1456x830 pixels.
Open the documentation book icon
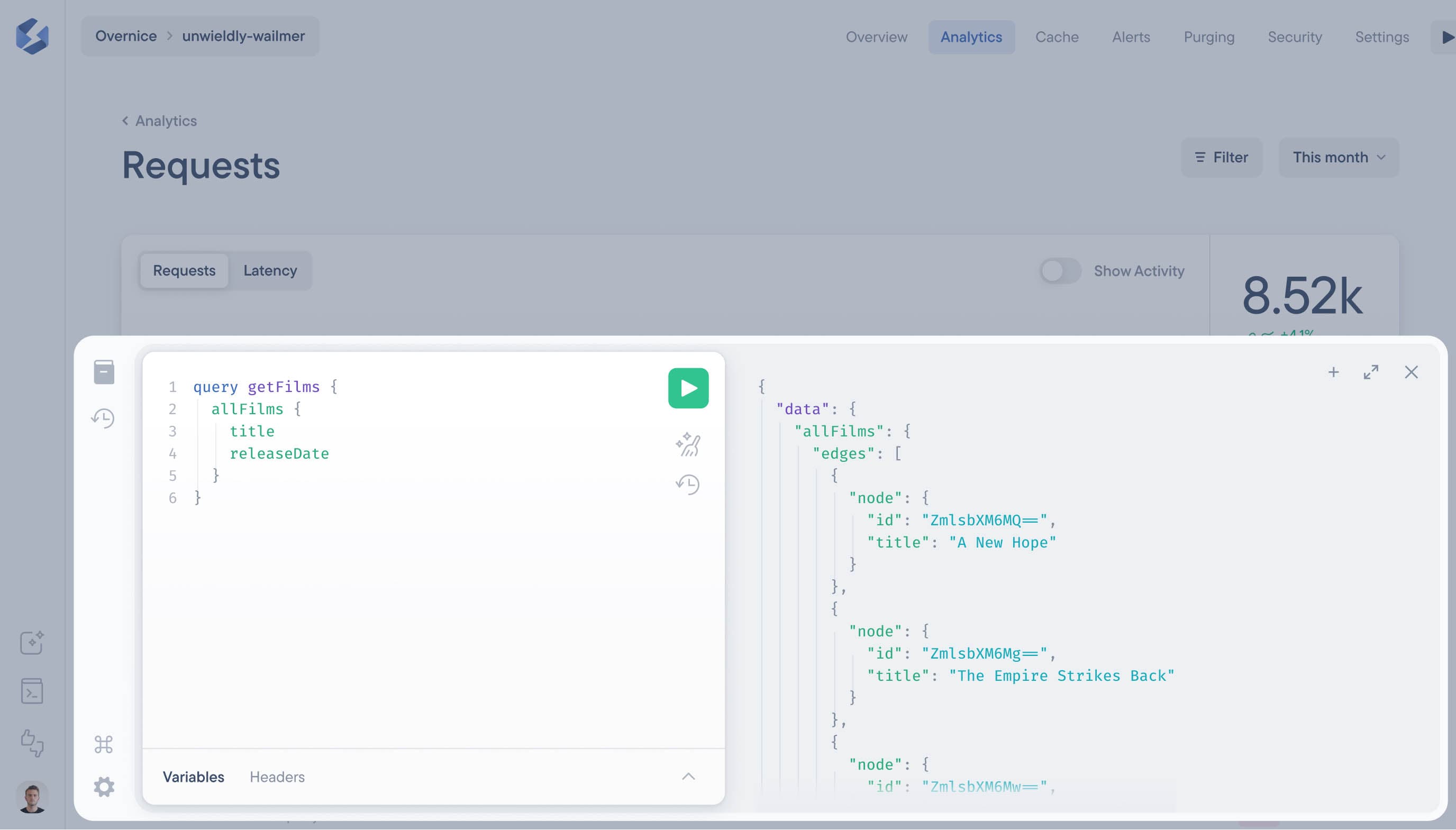103,371
